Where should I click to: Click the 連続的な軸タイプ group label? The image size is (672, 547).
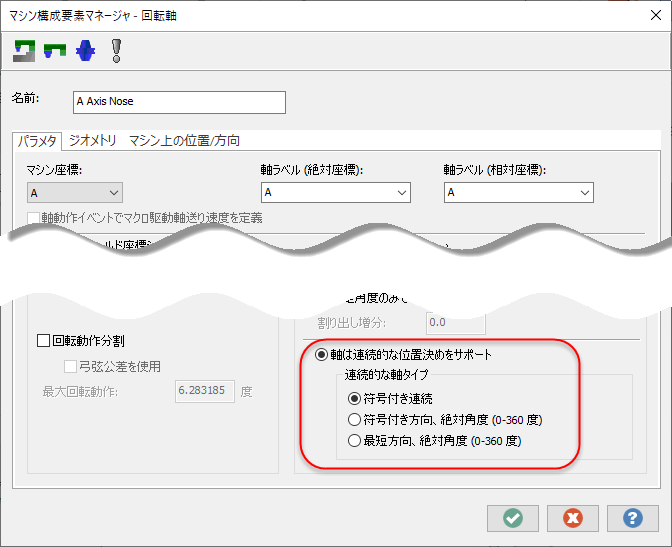(386, 375)
